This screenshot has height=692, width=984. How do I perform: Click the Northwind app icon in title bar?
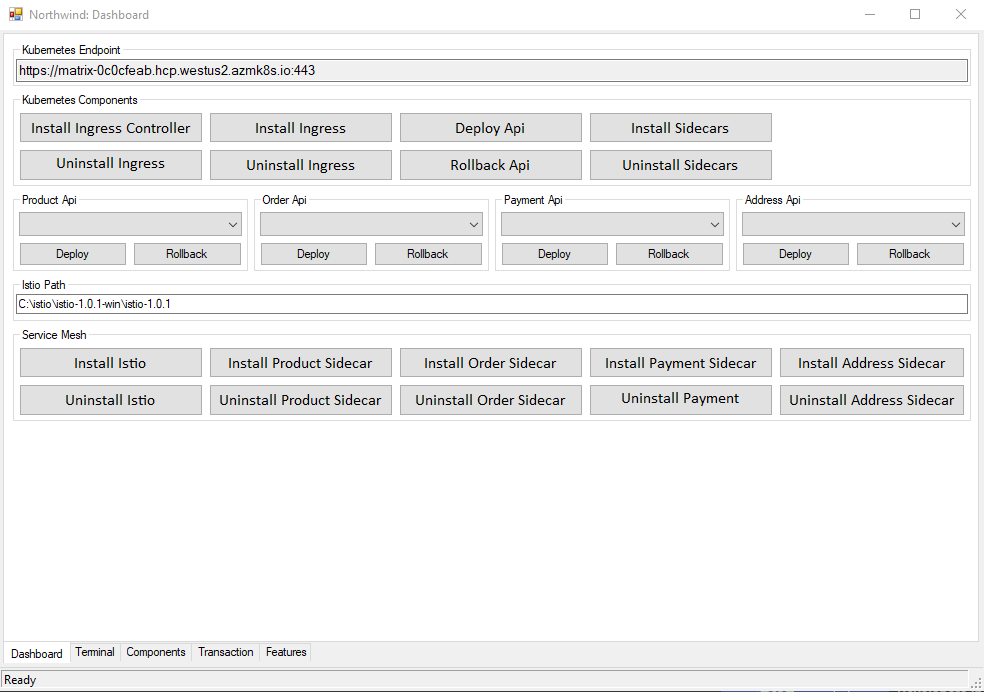[16, 14]
